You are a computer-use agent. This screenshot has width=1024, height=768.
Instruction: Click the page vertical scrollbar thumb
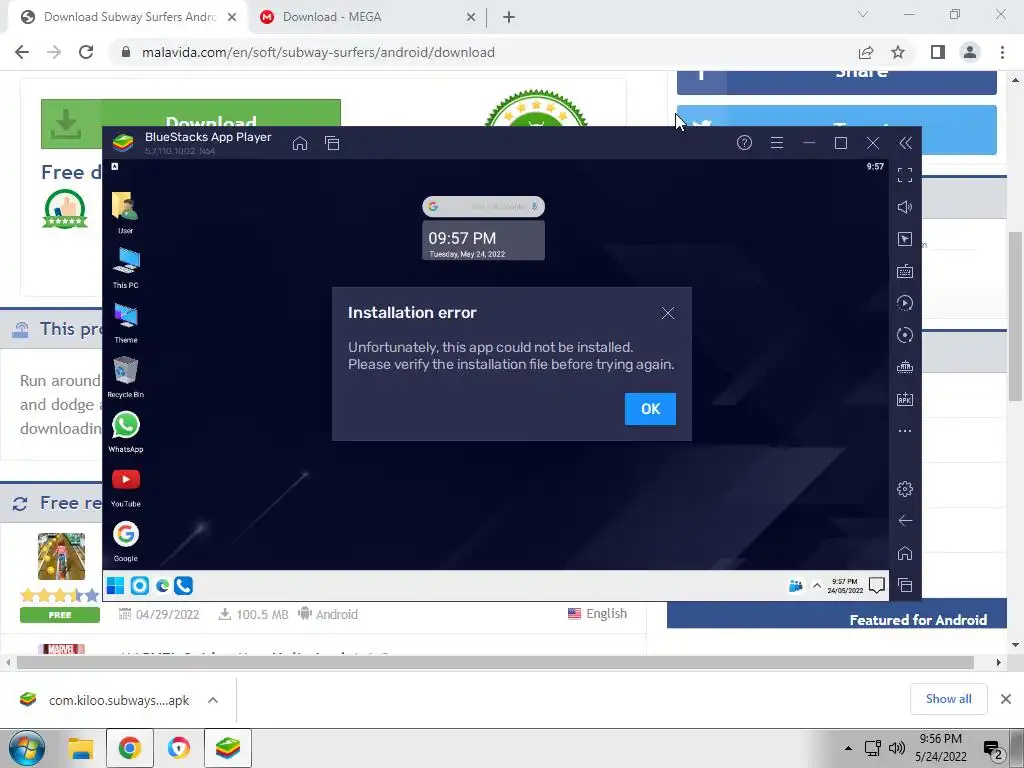[x=1015, y=316]
